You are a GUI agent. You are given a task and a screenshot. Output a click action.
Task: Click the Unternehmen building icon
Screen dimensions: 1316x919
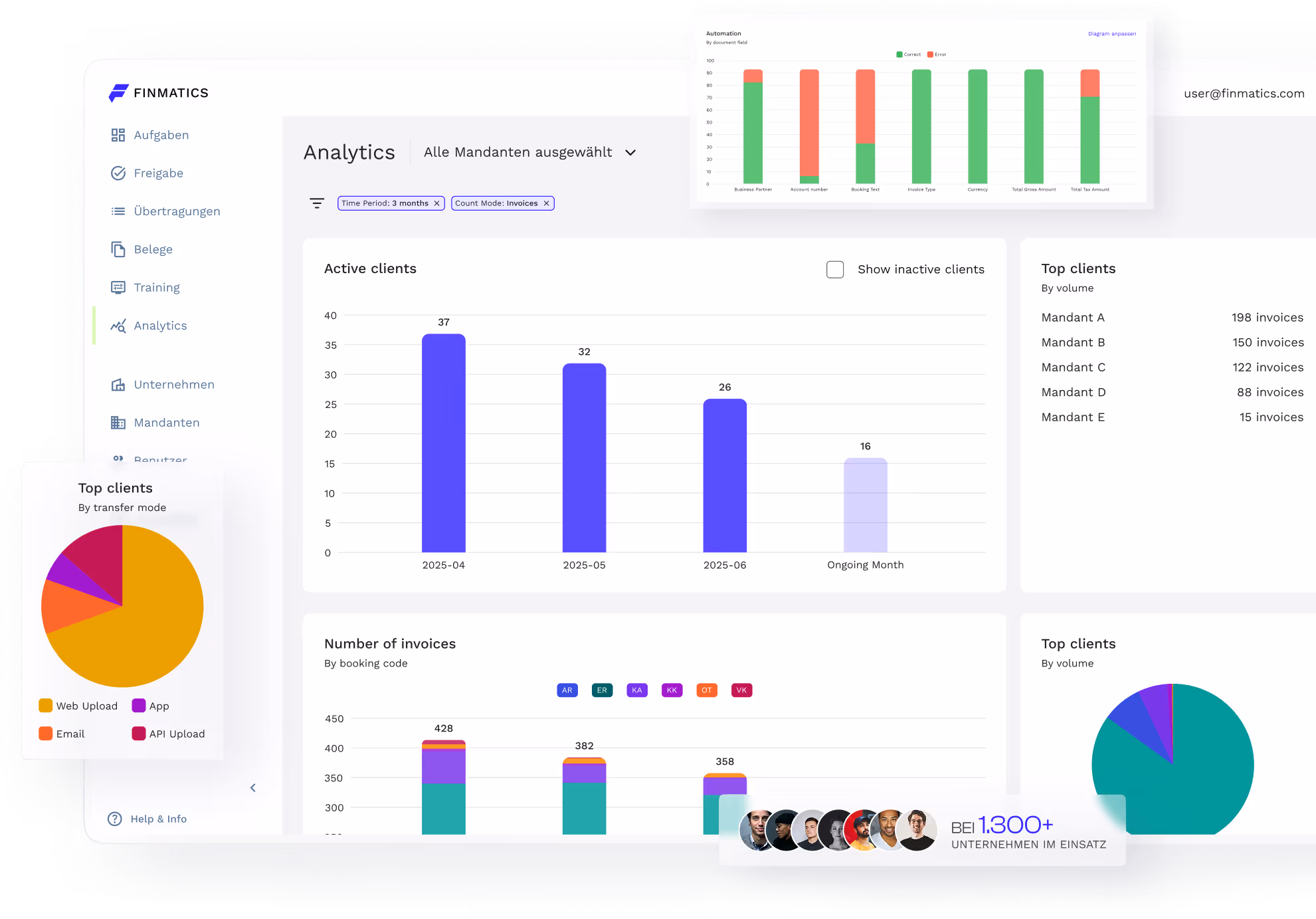click(118, 384)
